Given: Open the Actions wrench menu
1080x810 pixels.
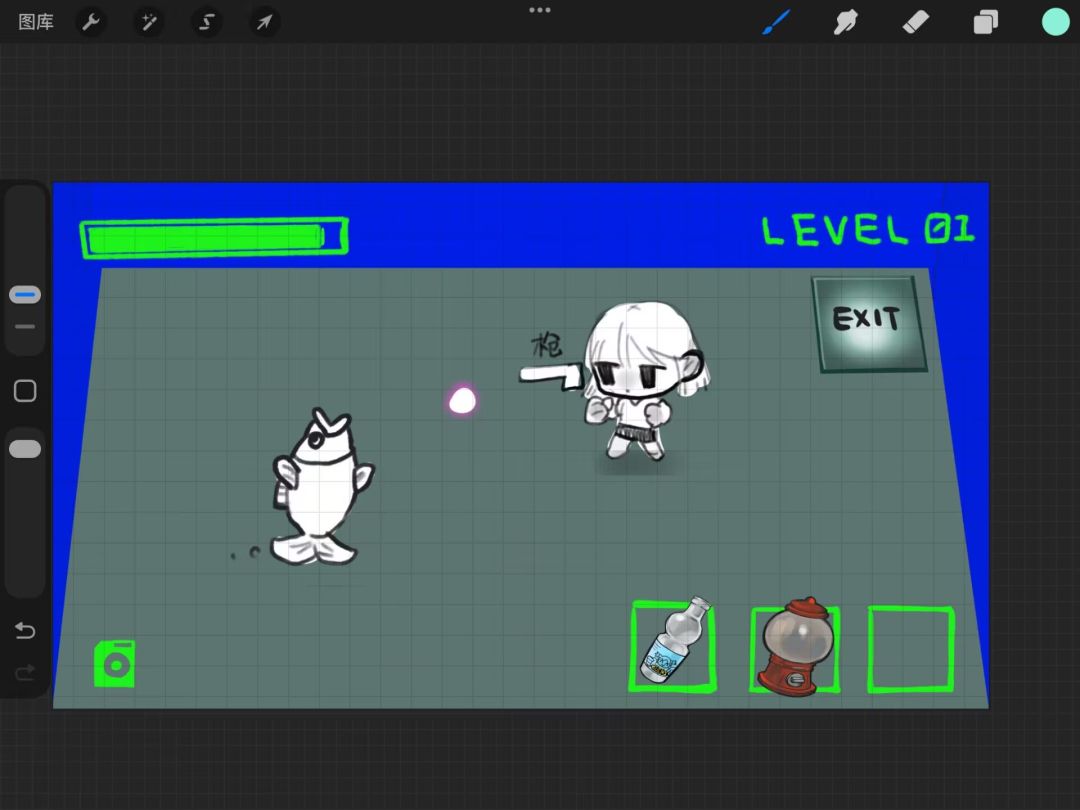Looking at the screenshot, I should tap(91, 22).
